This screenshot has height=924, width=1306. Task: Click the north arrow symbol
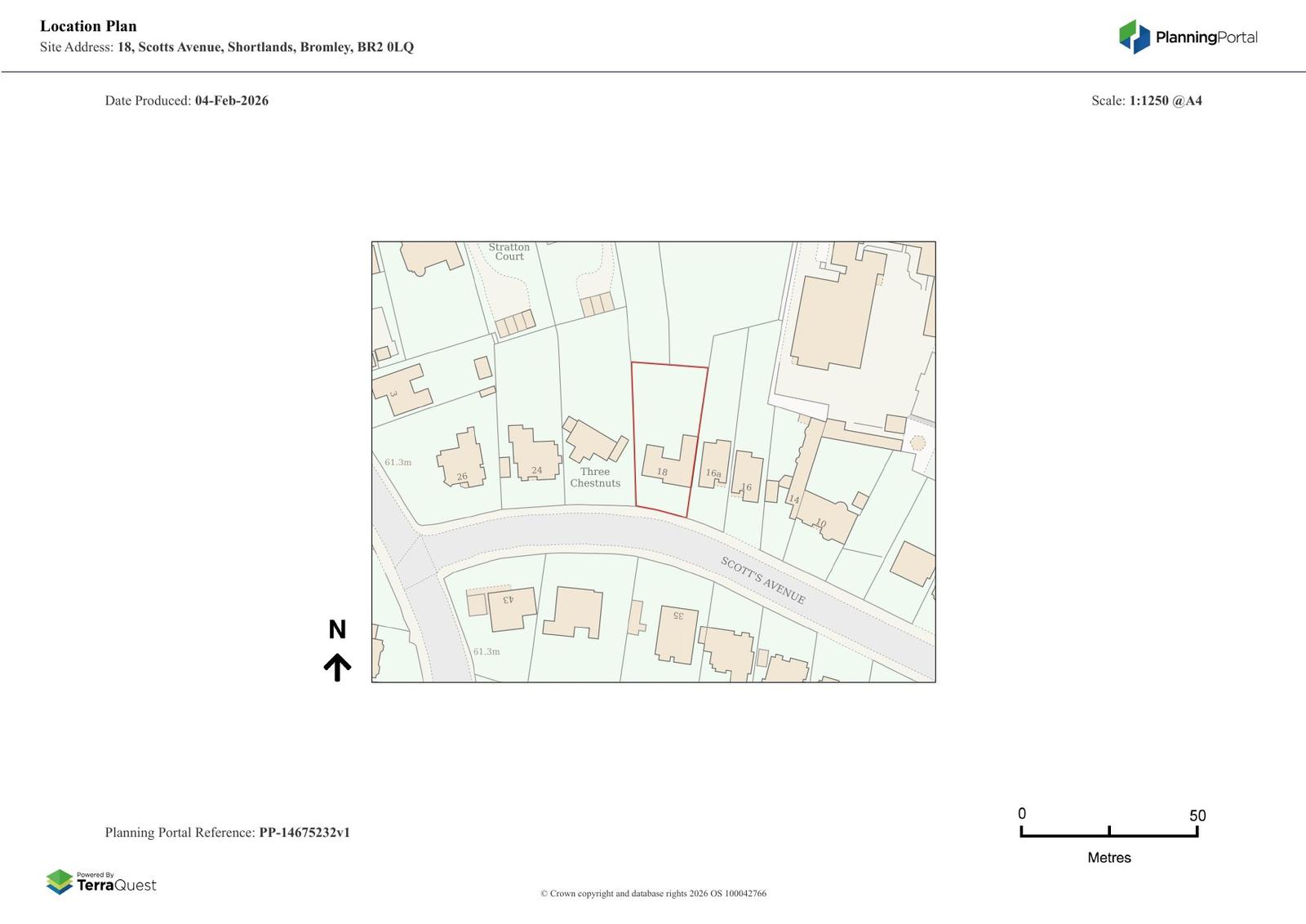coord(337,667)
